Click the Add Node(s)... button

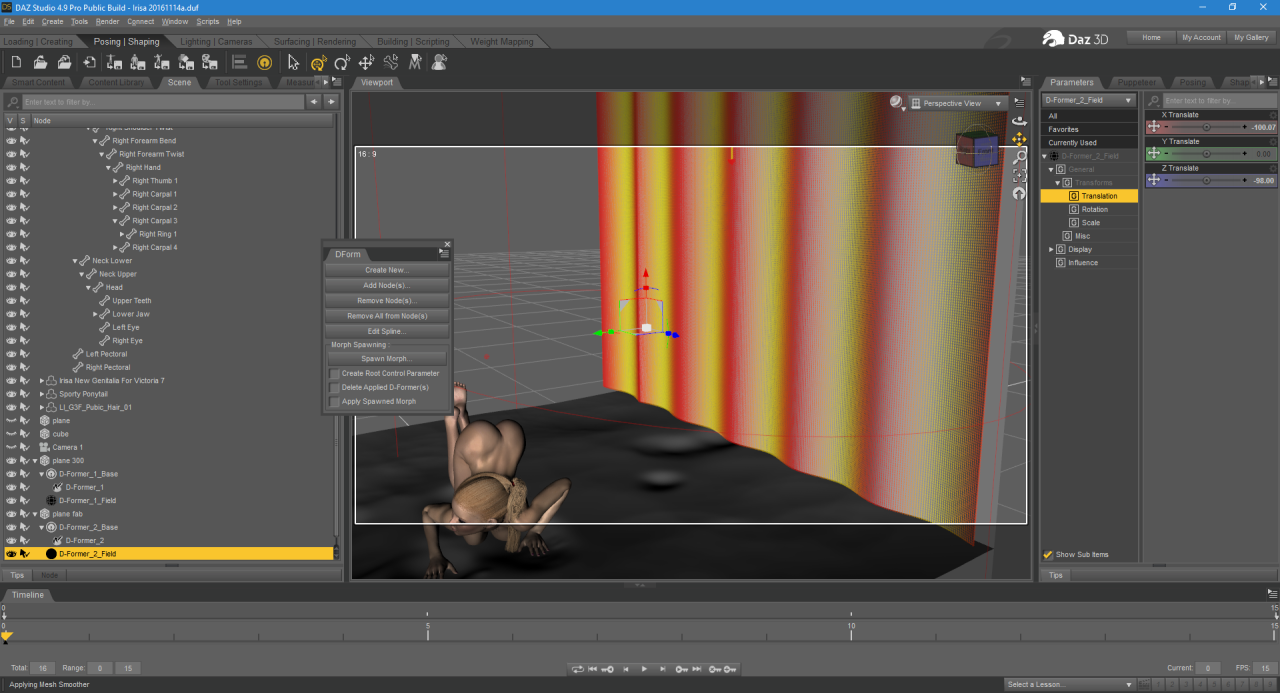point(387,286)
